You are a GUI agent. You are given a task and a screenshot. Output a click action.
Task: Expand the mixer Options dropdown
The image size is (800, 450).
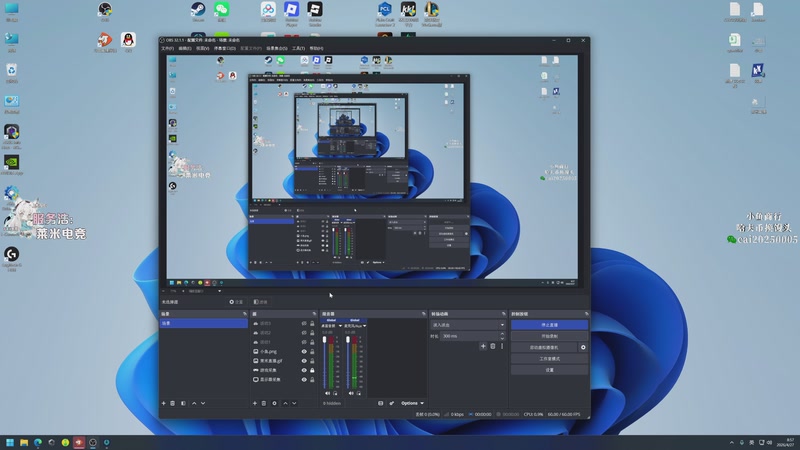pyautogui.click(x=411, y=403)
